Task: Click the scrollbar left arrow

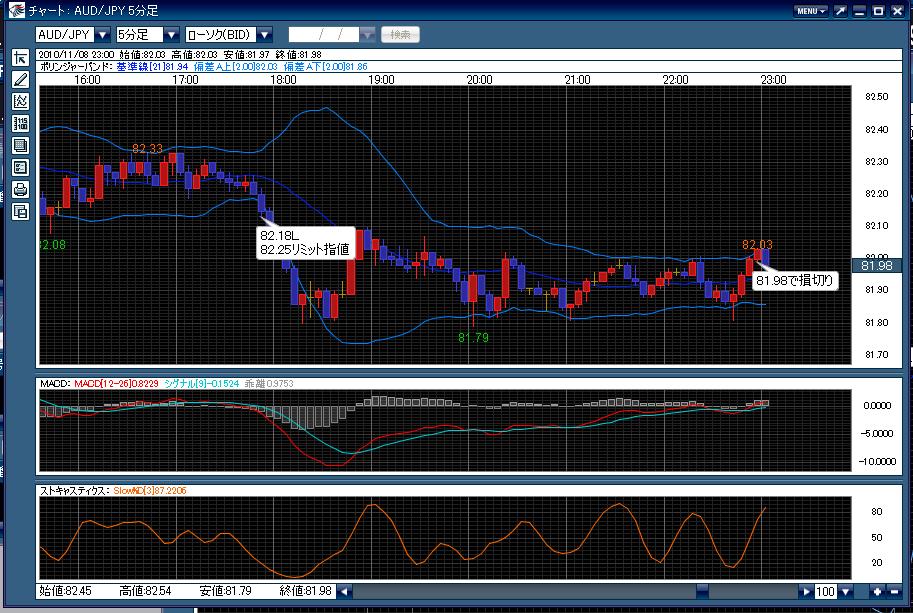Action: (x=344, y=591)
